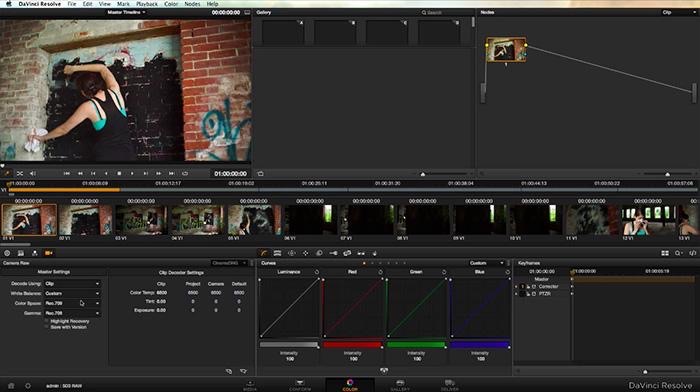The width and height of the screenshot is (700, 392).
Task: Toggle Save with Version checkbox
Action: pyautogui.click(x=47, y=327)
